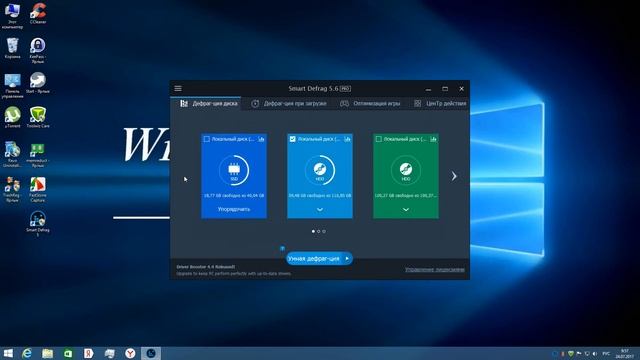640x360 pixels.
Task: Select the first page indicator dot
Action: coord(313,231)
